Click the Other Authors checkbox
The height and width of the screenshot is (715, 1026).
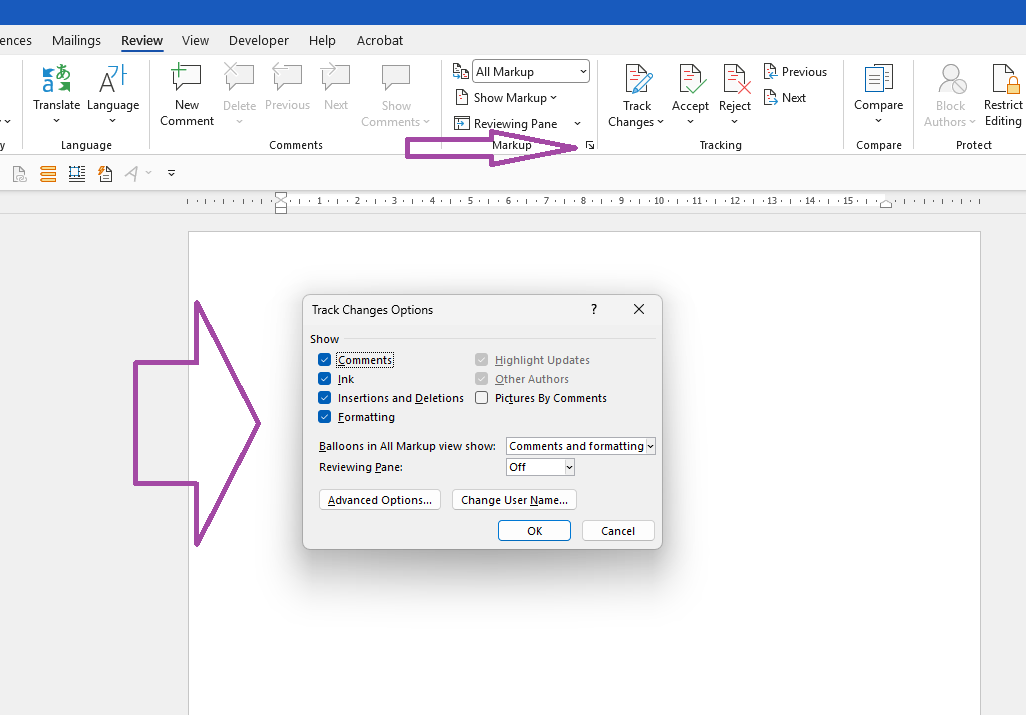tap(482, 379)
